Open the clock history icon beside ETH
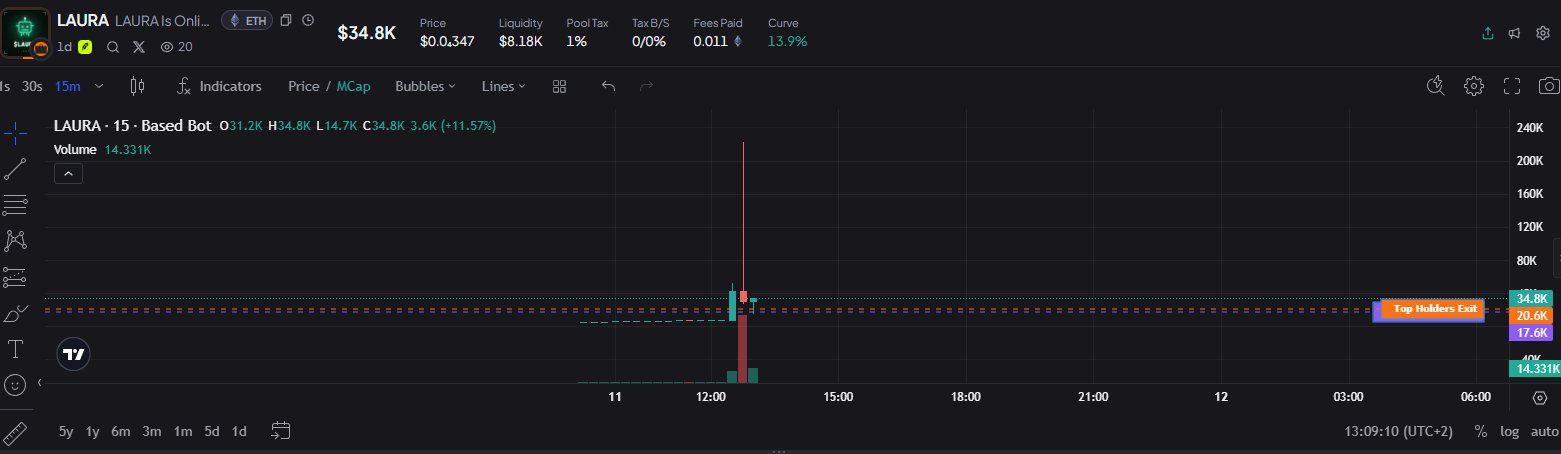The width and height of the screenshot is (1561, 454). click(x=308, y=20)
